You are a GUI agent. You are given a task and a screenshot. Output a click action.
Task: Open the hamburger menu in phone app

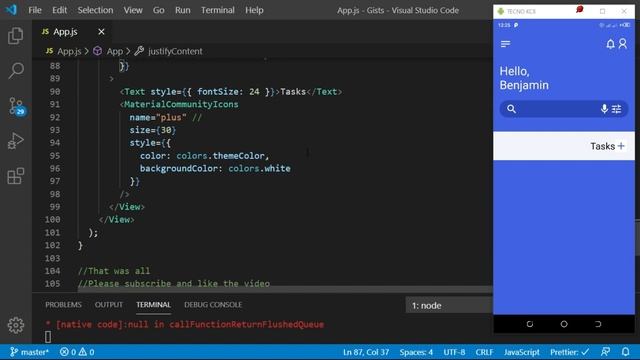pyautogui.click(x=505, y=44)
